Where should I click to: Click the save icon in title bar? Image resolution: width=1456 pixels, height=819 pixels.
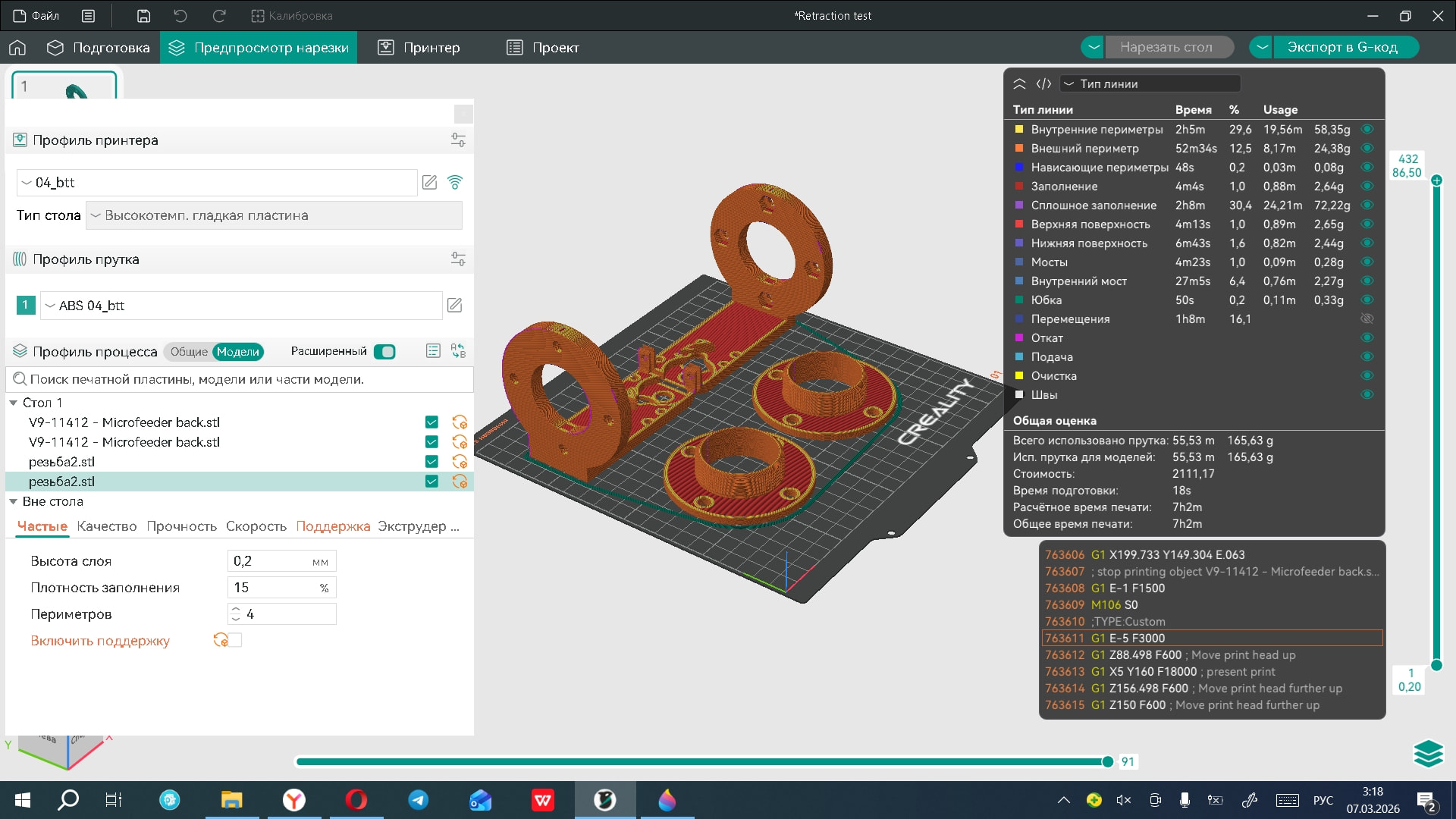click(x=143, y=16)
